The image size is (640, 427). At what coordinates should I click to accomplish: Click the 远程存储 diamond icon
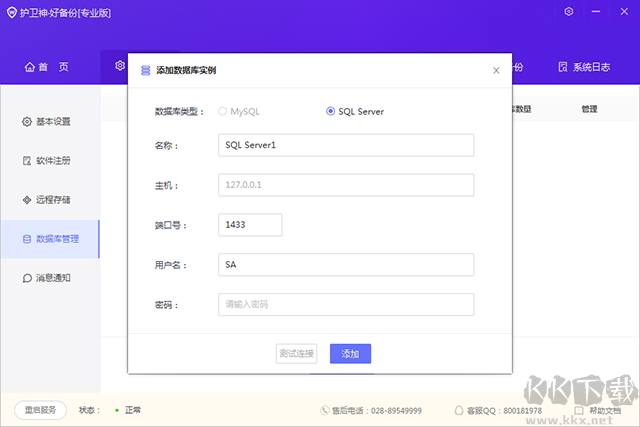coord(27,200)
